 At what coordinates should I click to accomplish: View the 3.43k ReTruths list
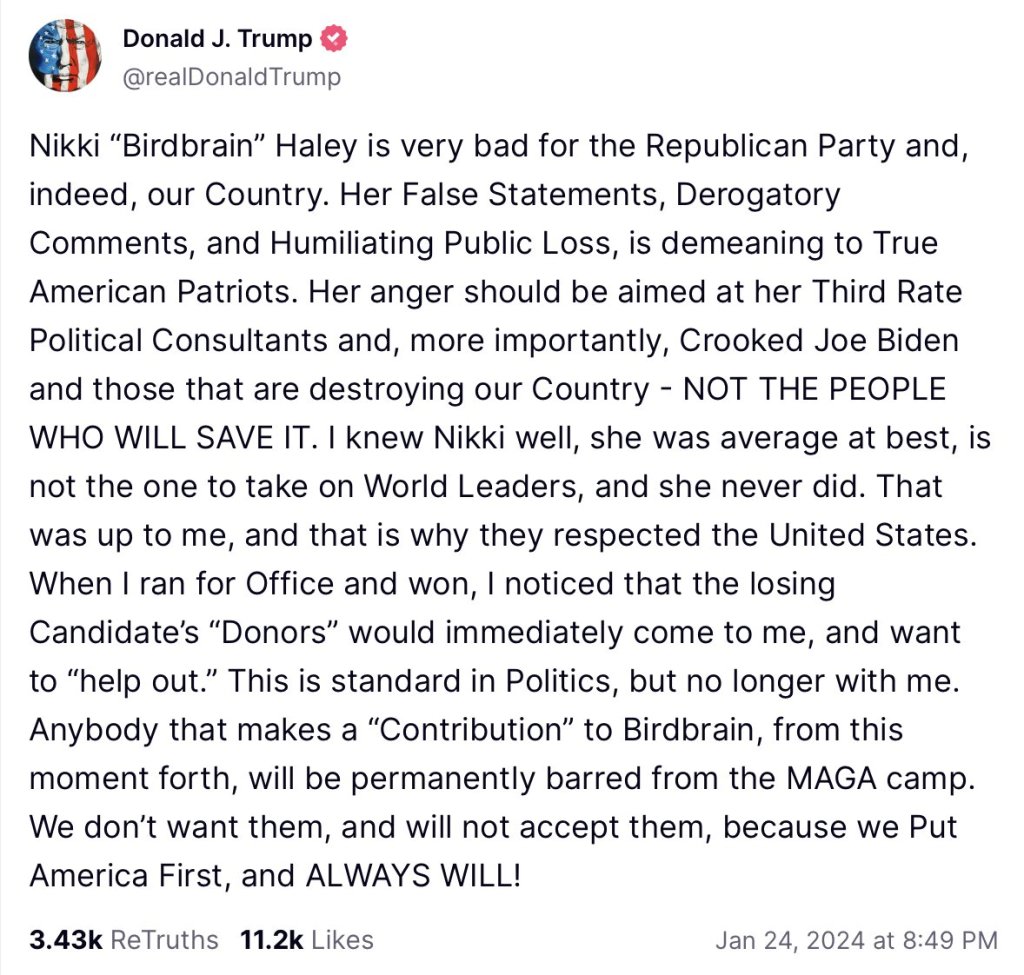pyautogui.click(x=124, y=940)
